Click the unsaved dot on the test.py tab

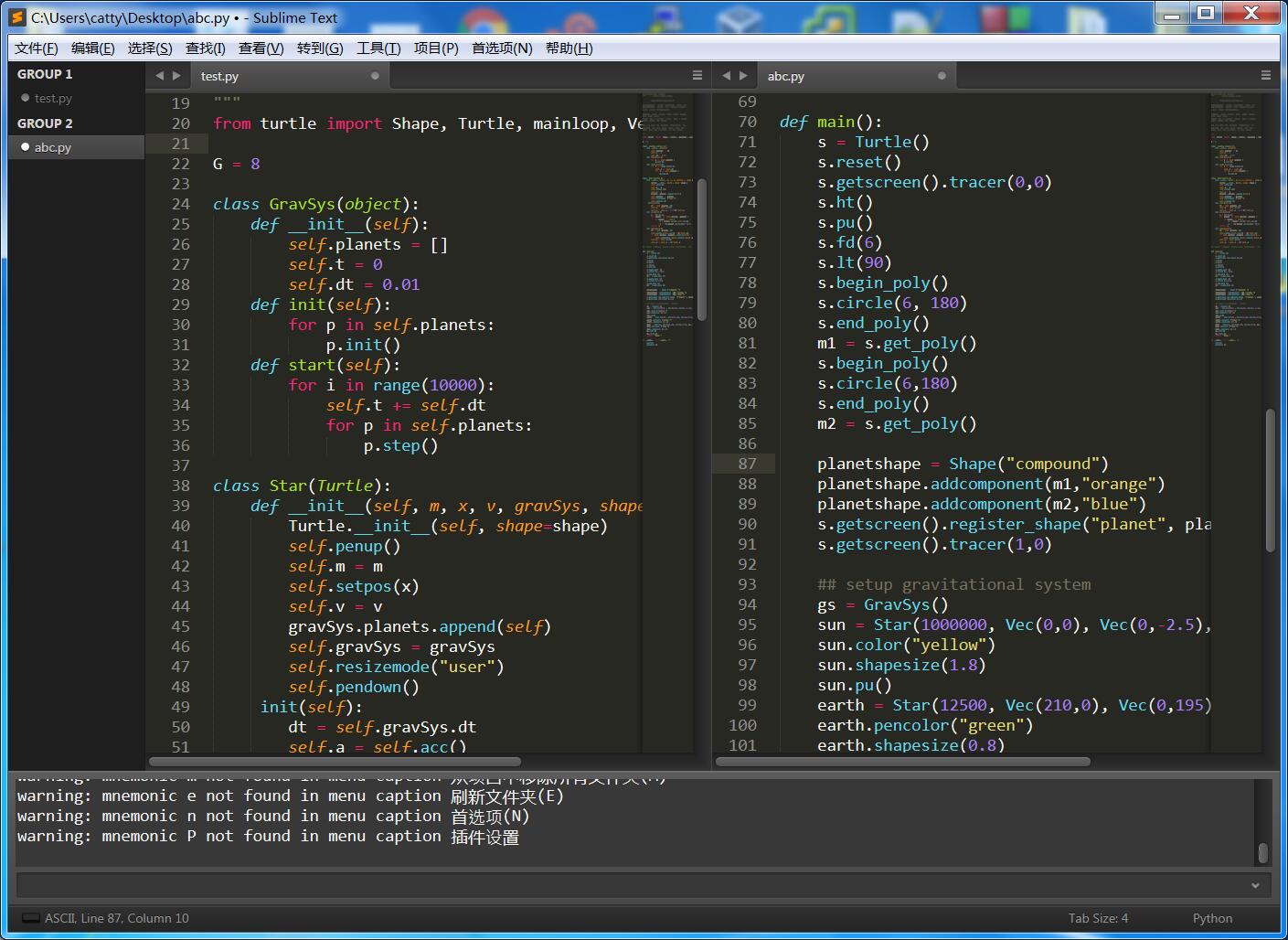[x=375, y=76]
